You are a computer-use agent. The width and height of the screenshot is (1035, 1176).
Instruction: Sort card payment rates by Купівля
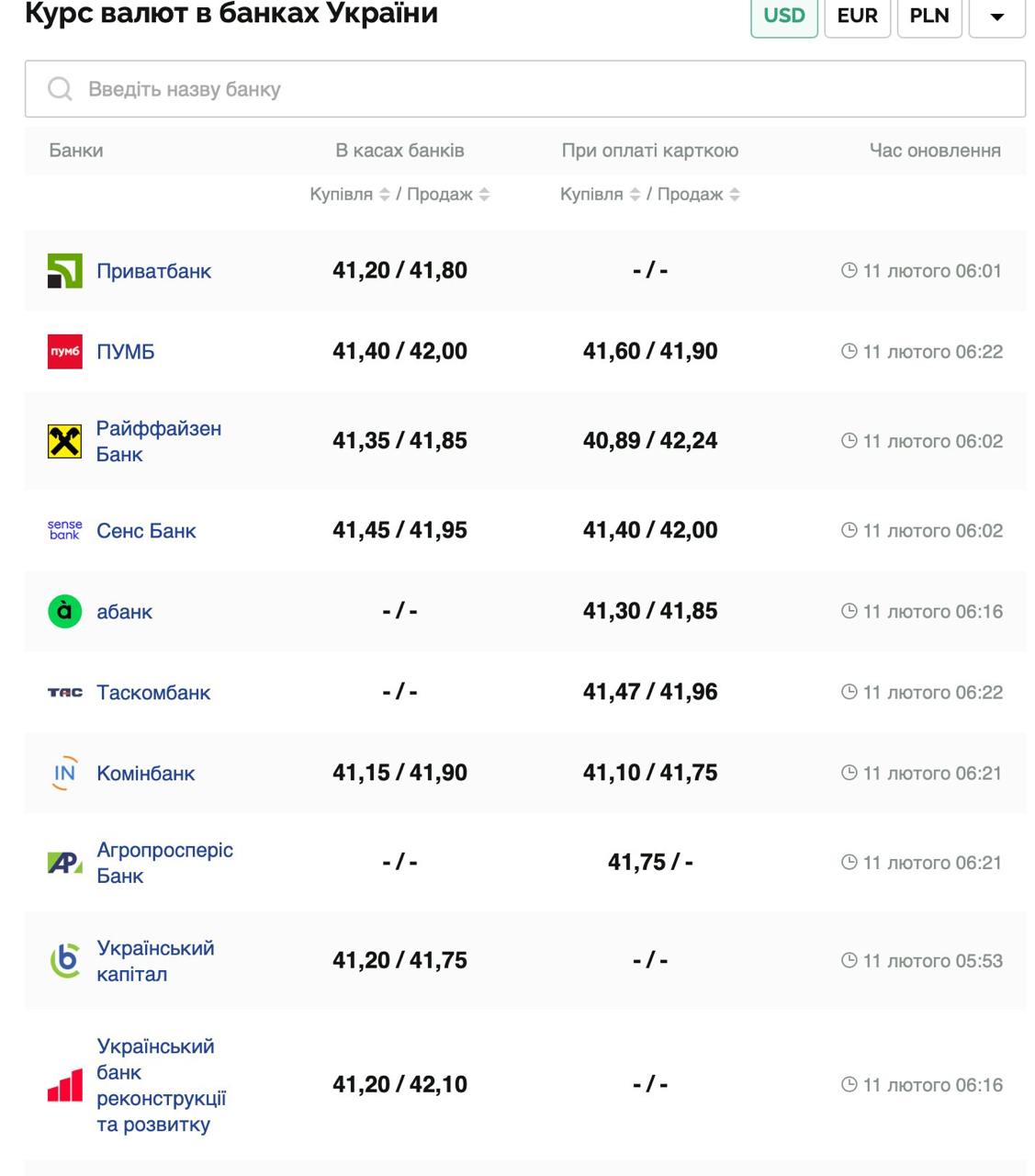pos(635,194)
